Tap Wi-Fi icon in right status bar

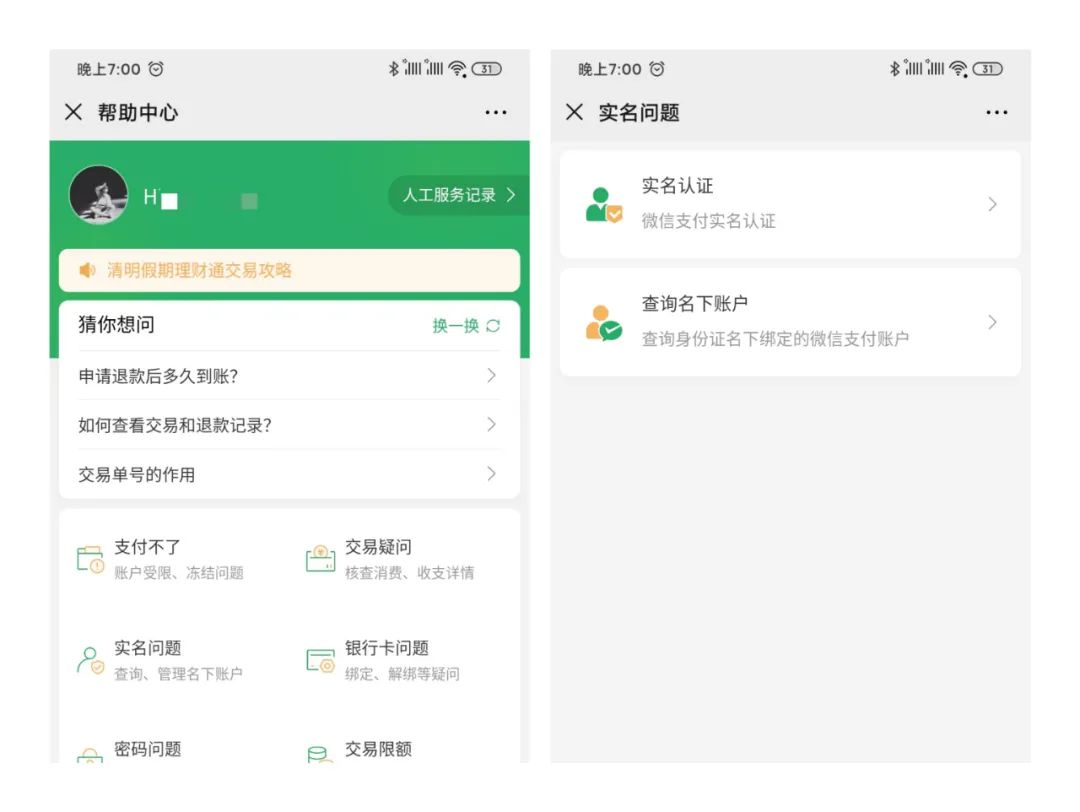pos(958,69)
